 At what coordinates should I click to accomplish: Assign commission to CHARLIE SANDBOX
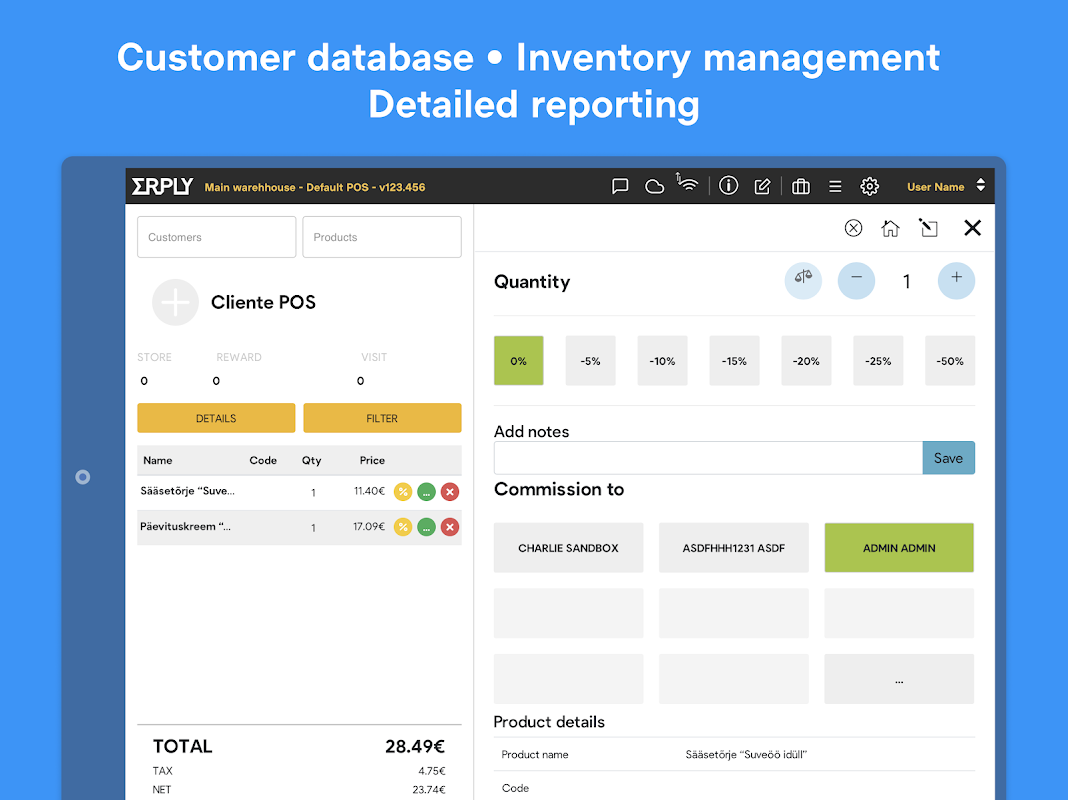(x=568, y=548)
